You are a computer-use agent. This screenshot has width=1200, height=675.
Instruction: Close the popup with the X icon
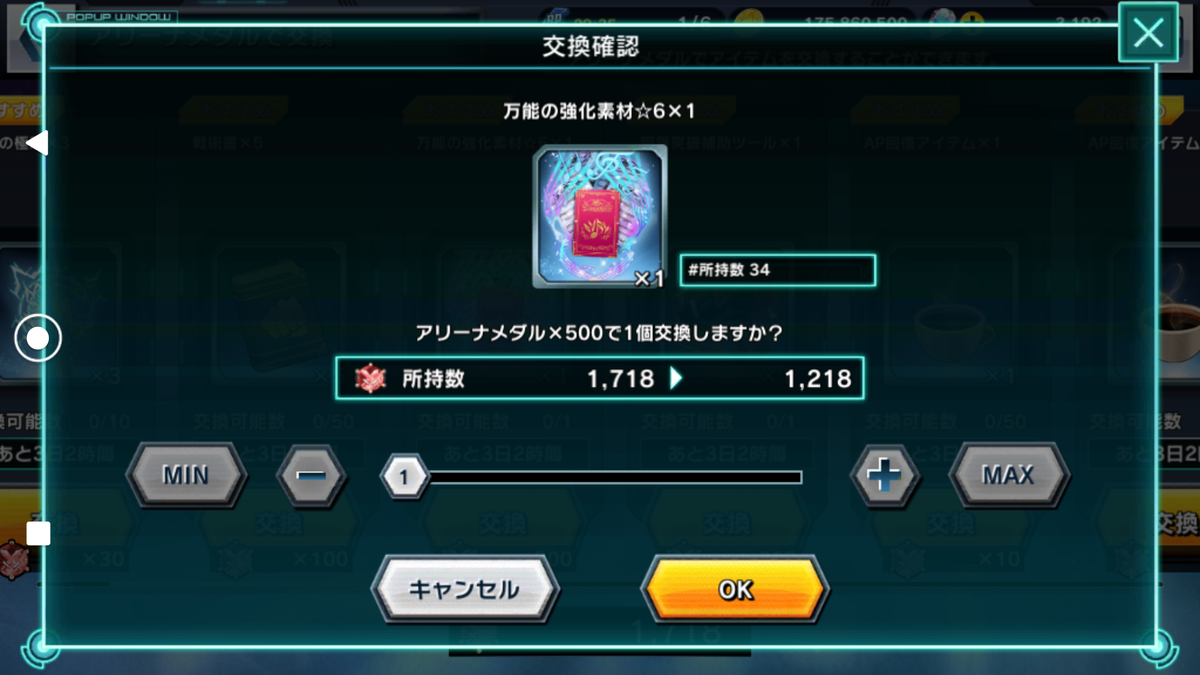pos(1148,34)
